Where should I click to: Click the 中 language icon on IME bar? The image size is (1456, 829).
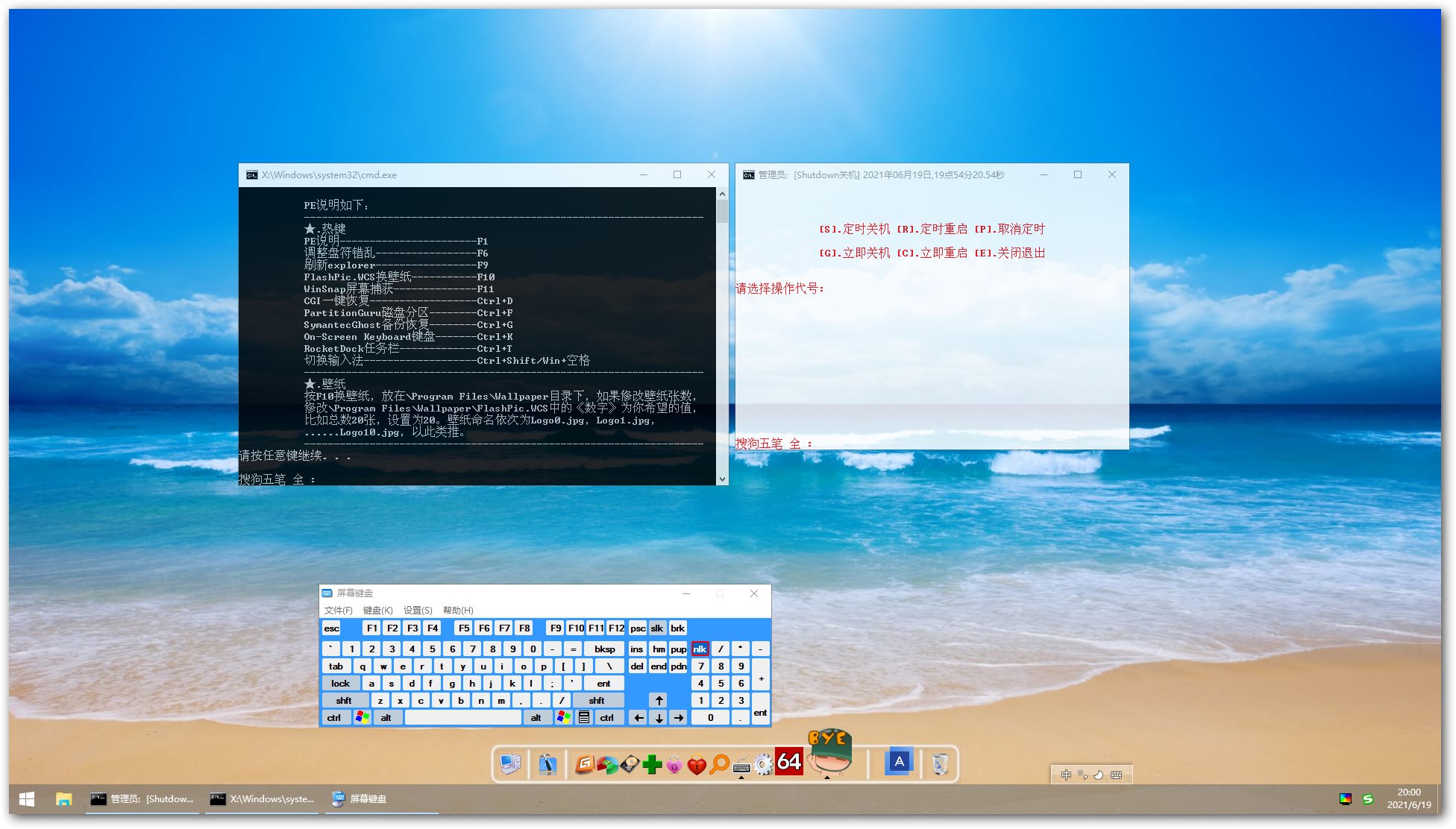1066,775
